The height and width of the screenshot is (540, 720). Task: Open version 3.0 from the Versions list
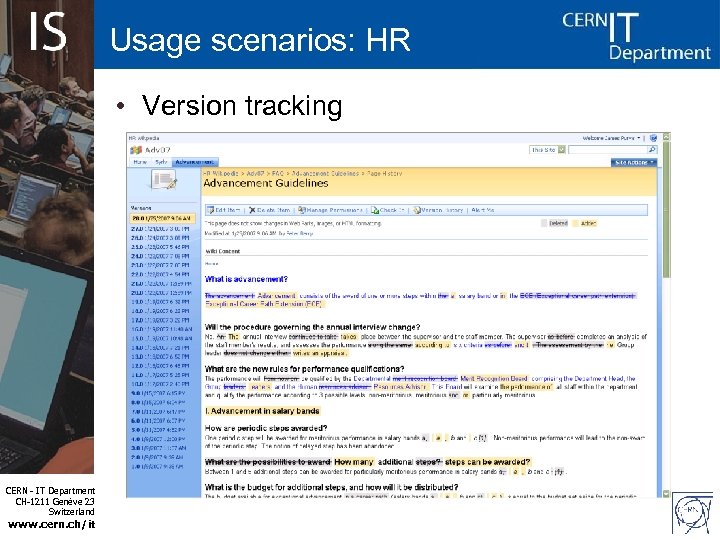pos(159,448)
